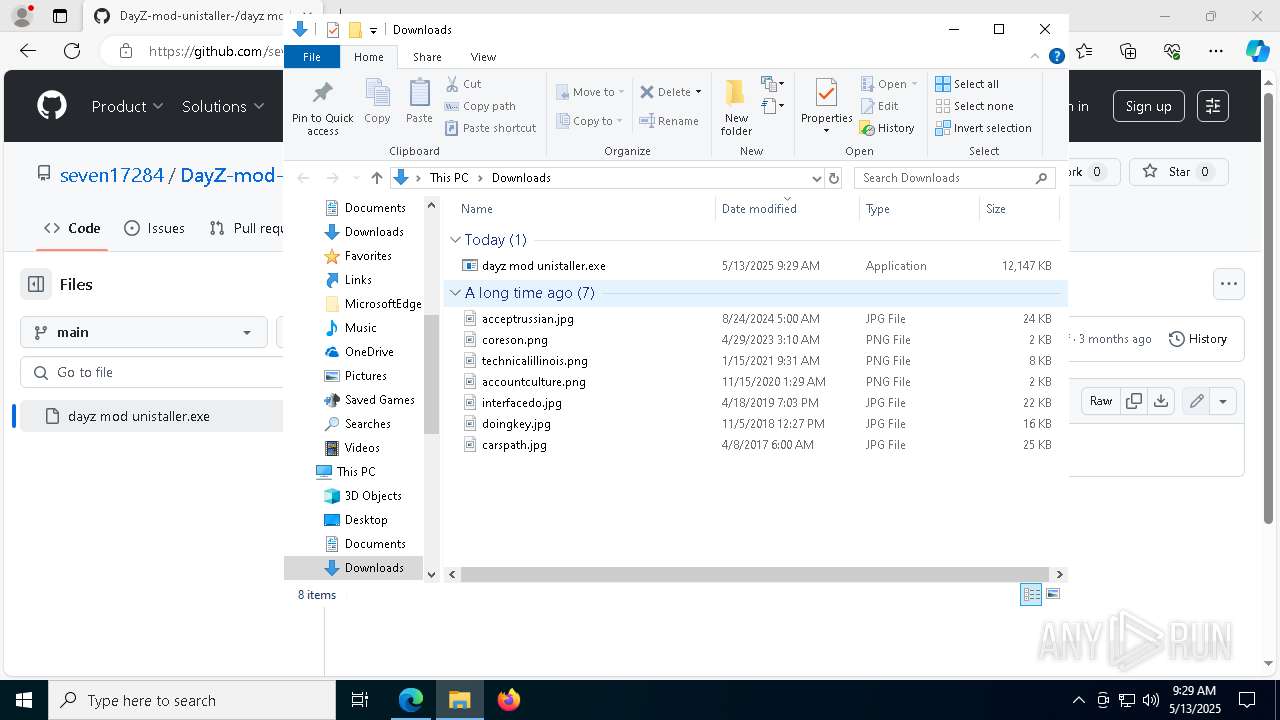1280x720 pixels.
Task: Open file Properties in ribbon
Action: click(826, 107)
